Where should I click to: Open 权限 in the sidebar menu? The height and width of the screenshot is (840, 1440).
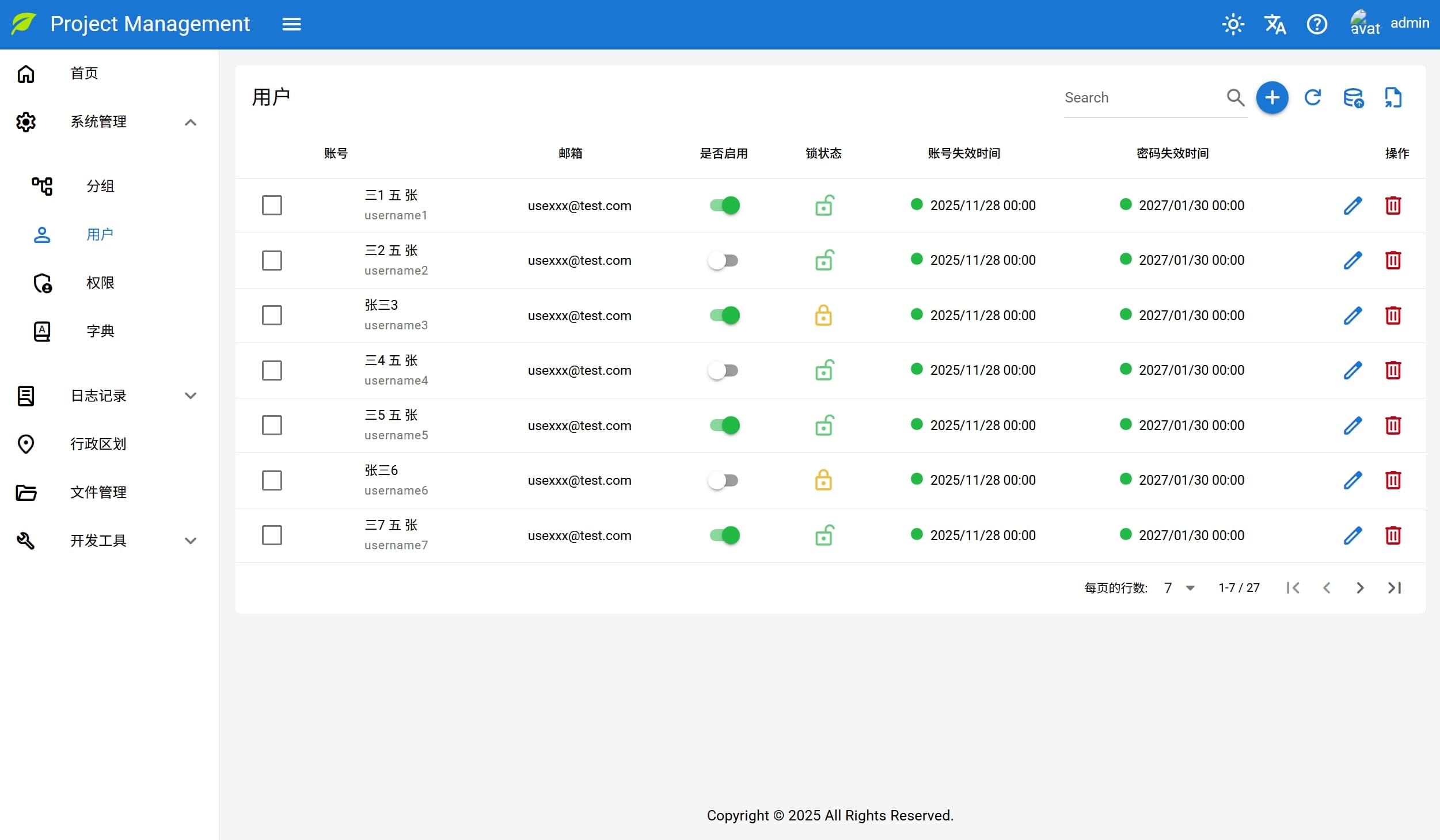100,283
